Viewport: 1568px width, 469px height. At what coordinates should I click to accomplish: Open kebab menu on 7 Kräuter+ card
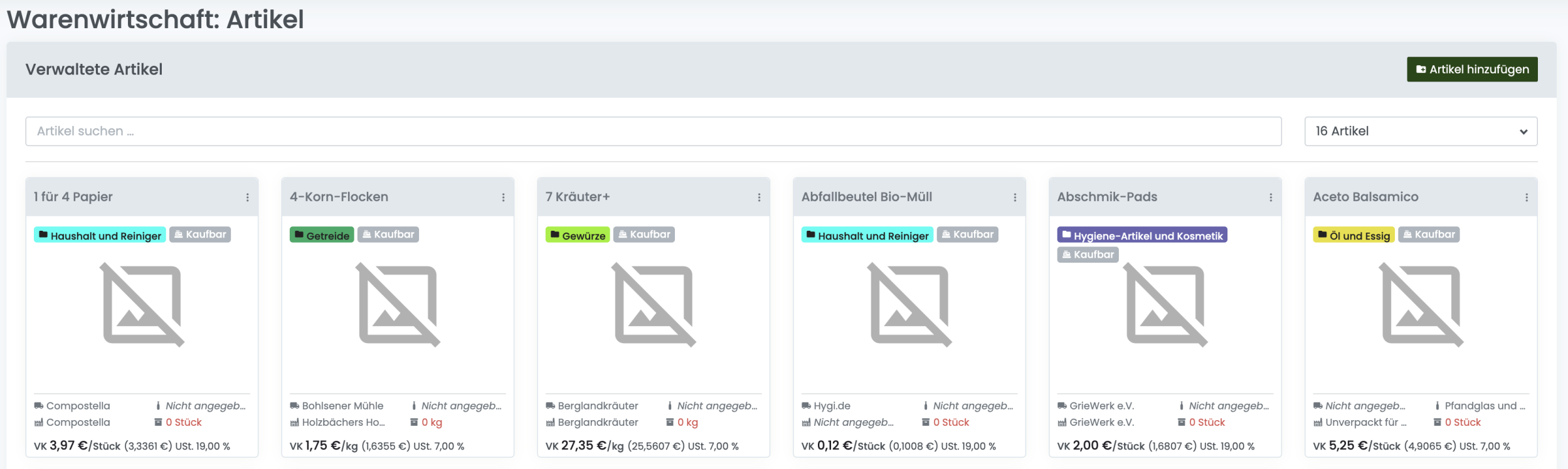pyautogui.click(x=759, y=198)
